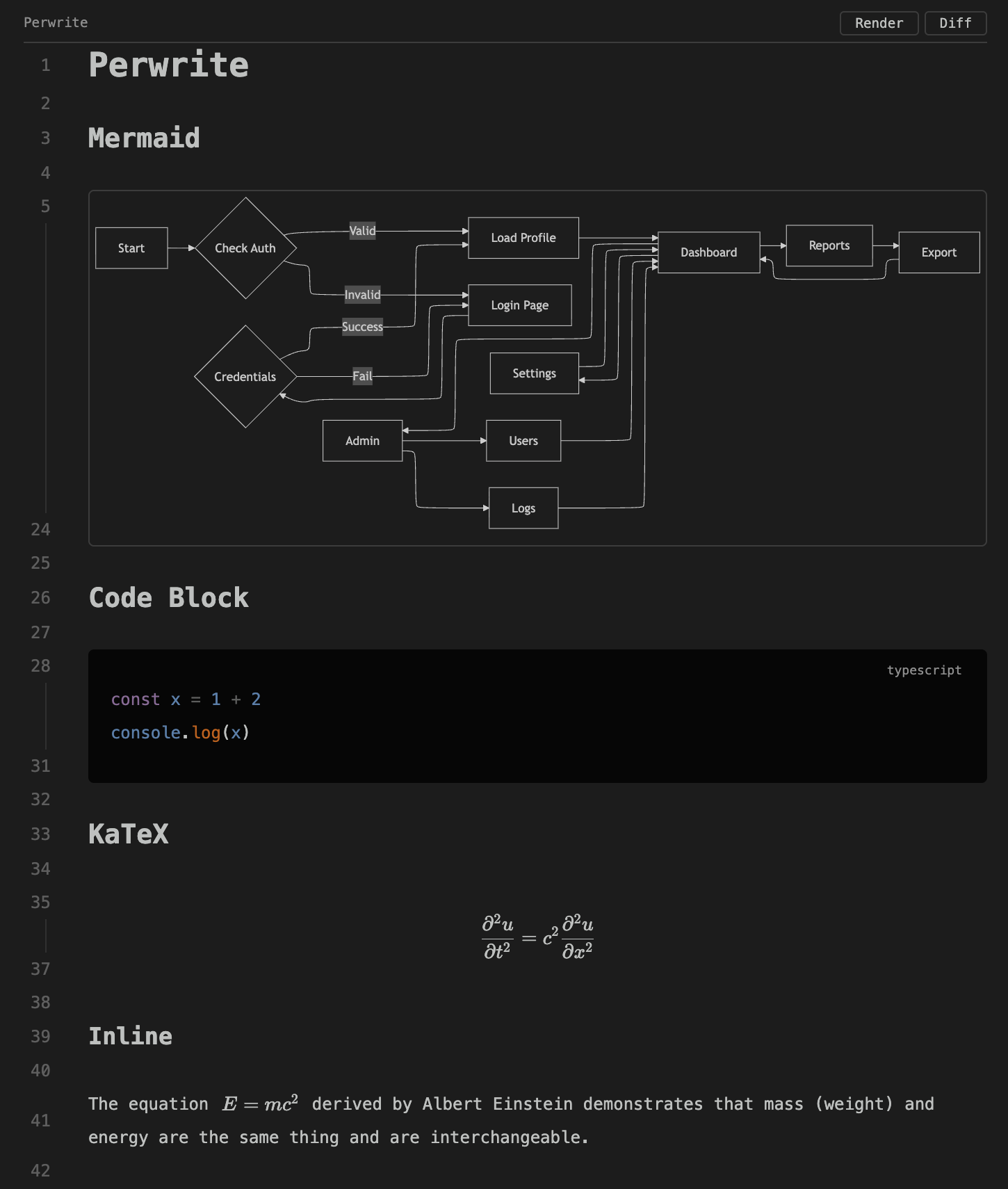Click the Perwrite title in header
The height and width of the screenshot is (1189, 1008).
[x=56, y=22]
